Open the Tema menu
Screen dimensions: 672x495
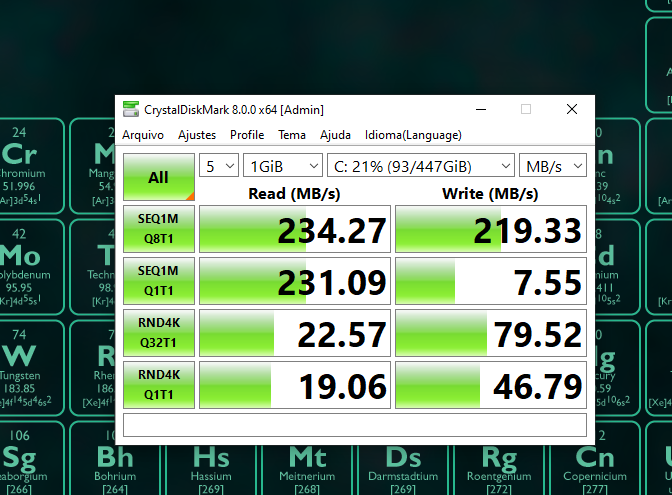292,135
